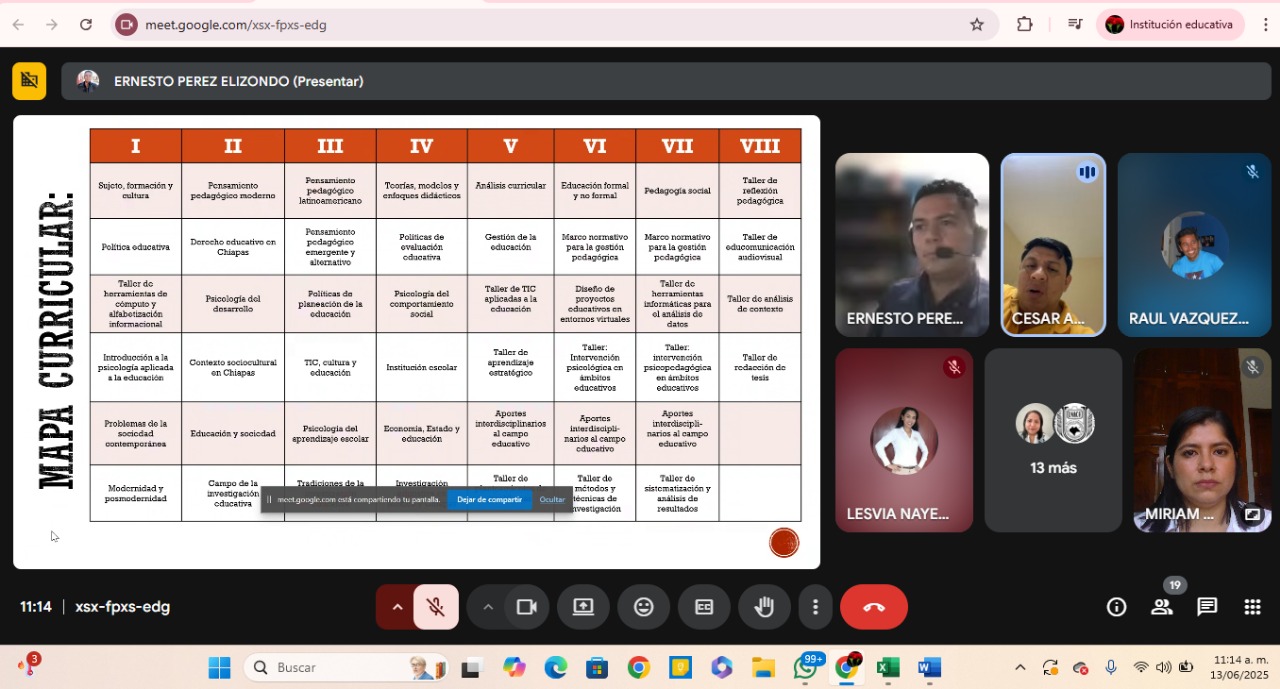Switch to Excel on the taskbar

(x=888, y=667)
